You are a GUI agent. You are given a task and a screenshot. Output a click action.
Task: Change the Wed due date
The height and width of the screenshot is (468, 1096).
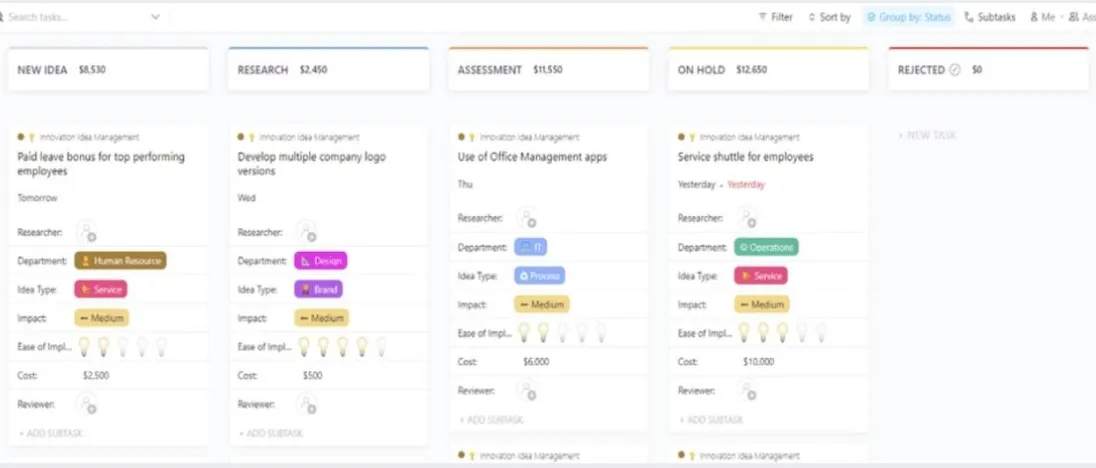[x=246, y=198]
